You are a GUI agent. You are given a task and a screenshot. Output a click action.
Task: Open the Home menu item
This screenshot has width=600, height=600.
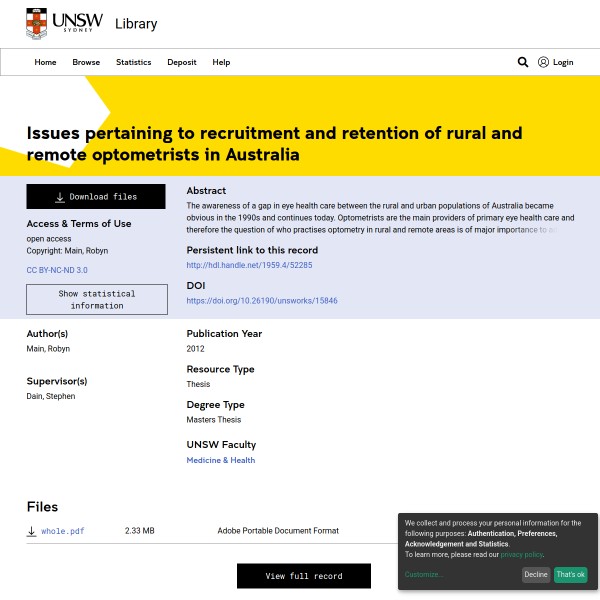[45, 62]
